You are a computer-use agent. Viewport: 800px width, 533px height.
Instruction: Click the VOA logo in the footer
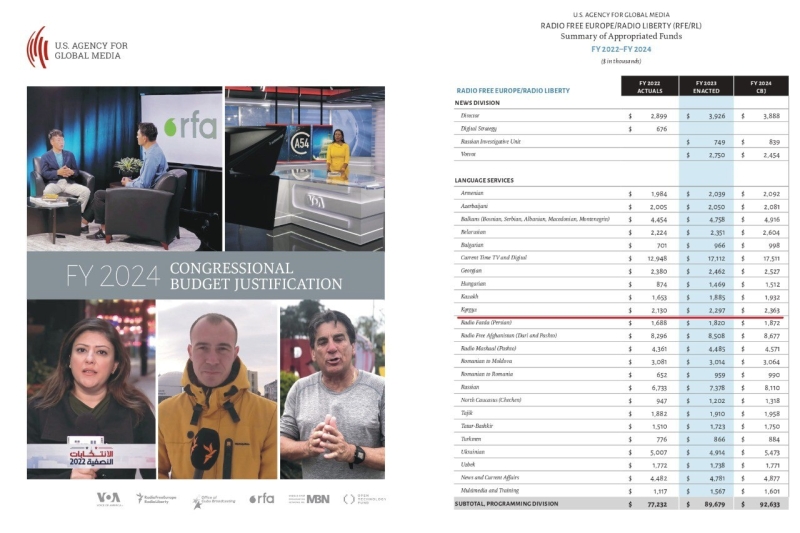click(x=109, y=498)
